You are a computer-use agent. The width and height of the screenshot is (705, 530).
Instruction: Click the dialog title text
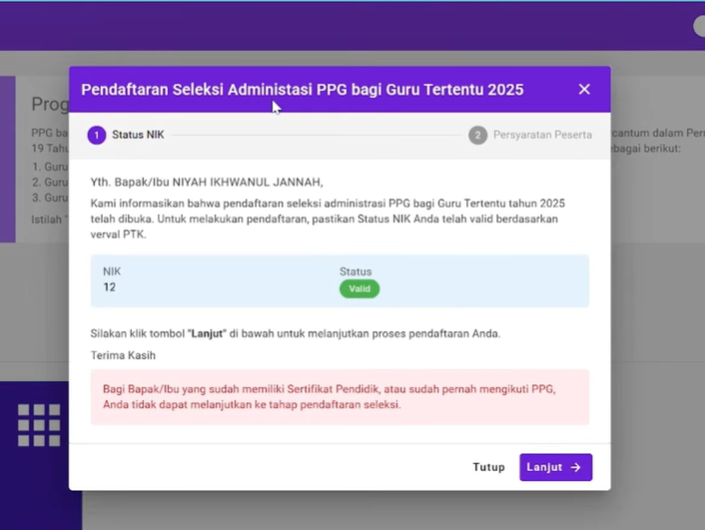click(302, 90)
